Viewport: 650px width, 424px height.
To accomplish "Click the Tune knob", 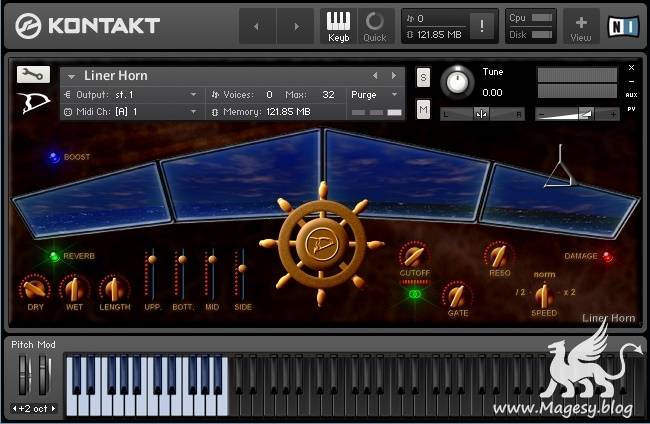I will pos(457,81).
